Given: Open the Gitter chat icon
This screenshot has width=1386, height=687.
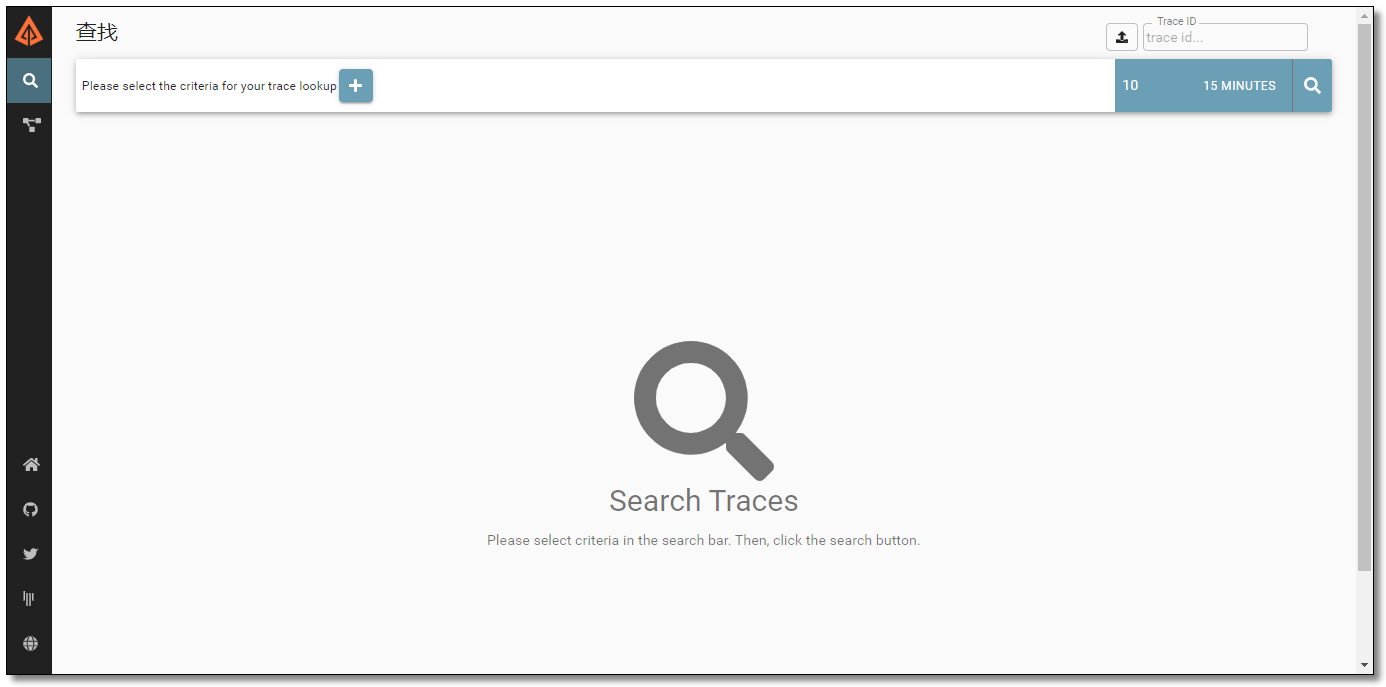Looking at the screenshot, I should click(30, 598).
